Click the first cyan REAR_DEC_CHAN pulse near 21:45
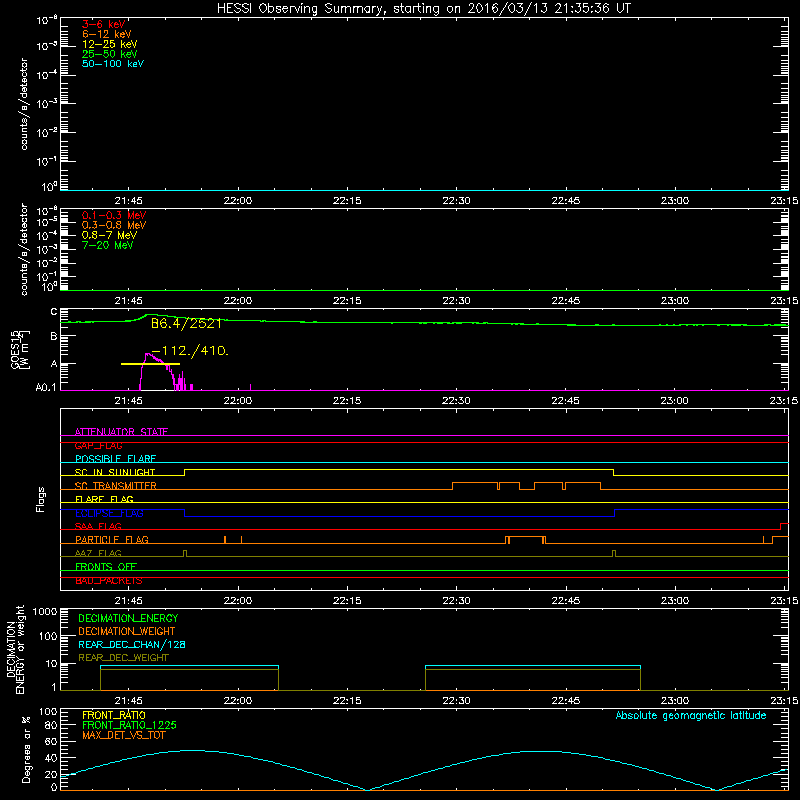The width and height of the screenshot is (800, 800). point(189,666)
